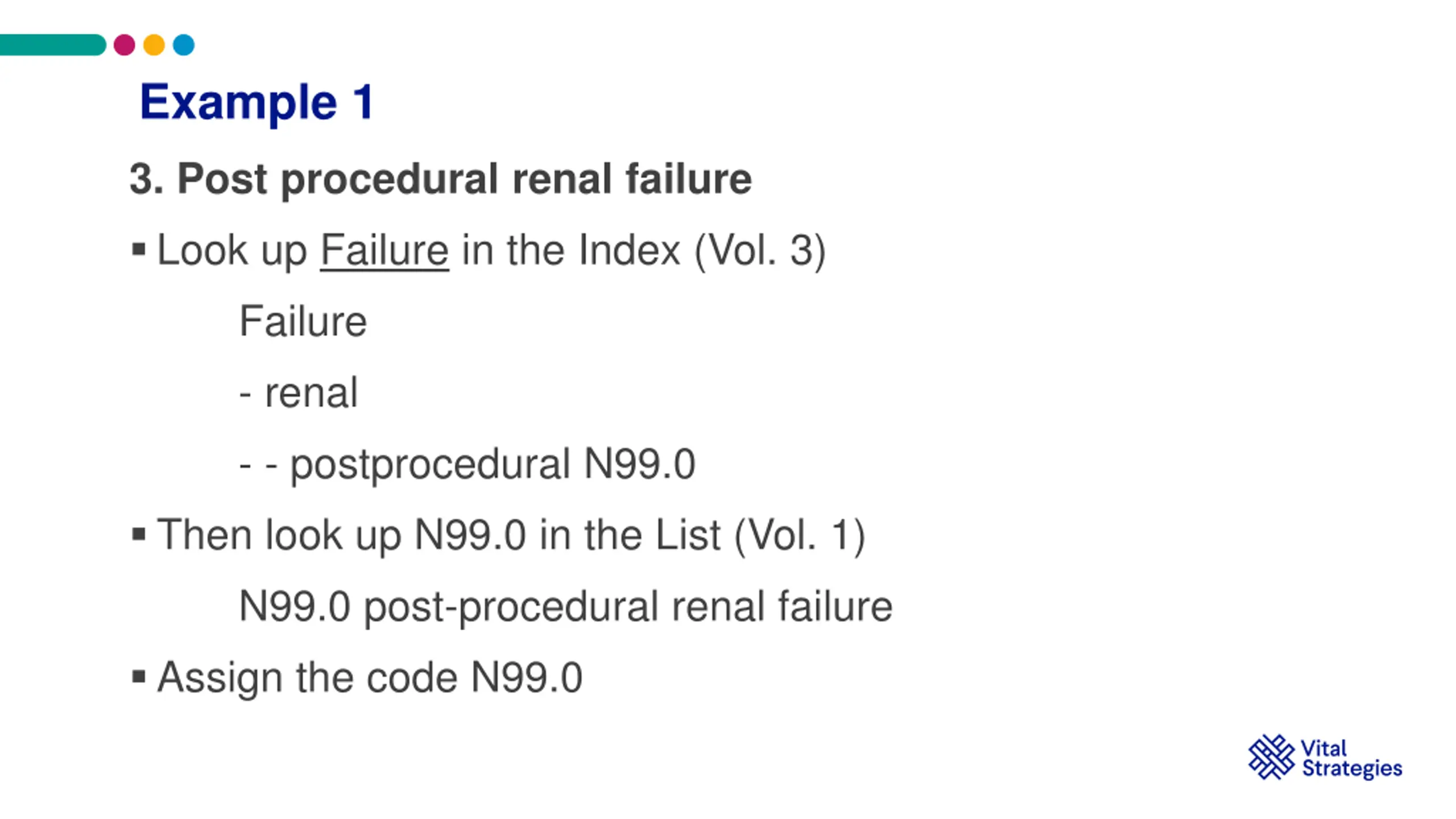Click the underlined word Failure
This screenshot has width=1456, height=819.
(x=384, y=250)
